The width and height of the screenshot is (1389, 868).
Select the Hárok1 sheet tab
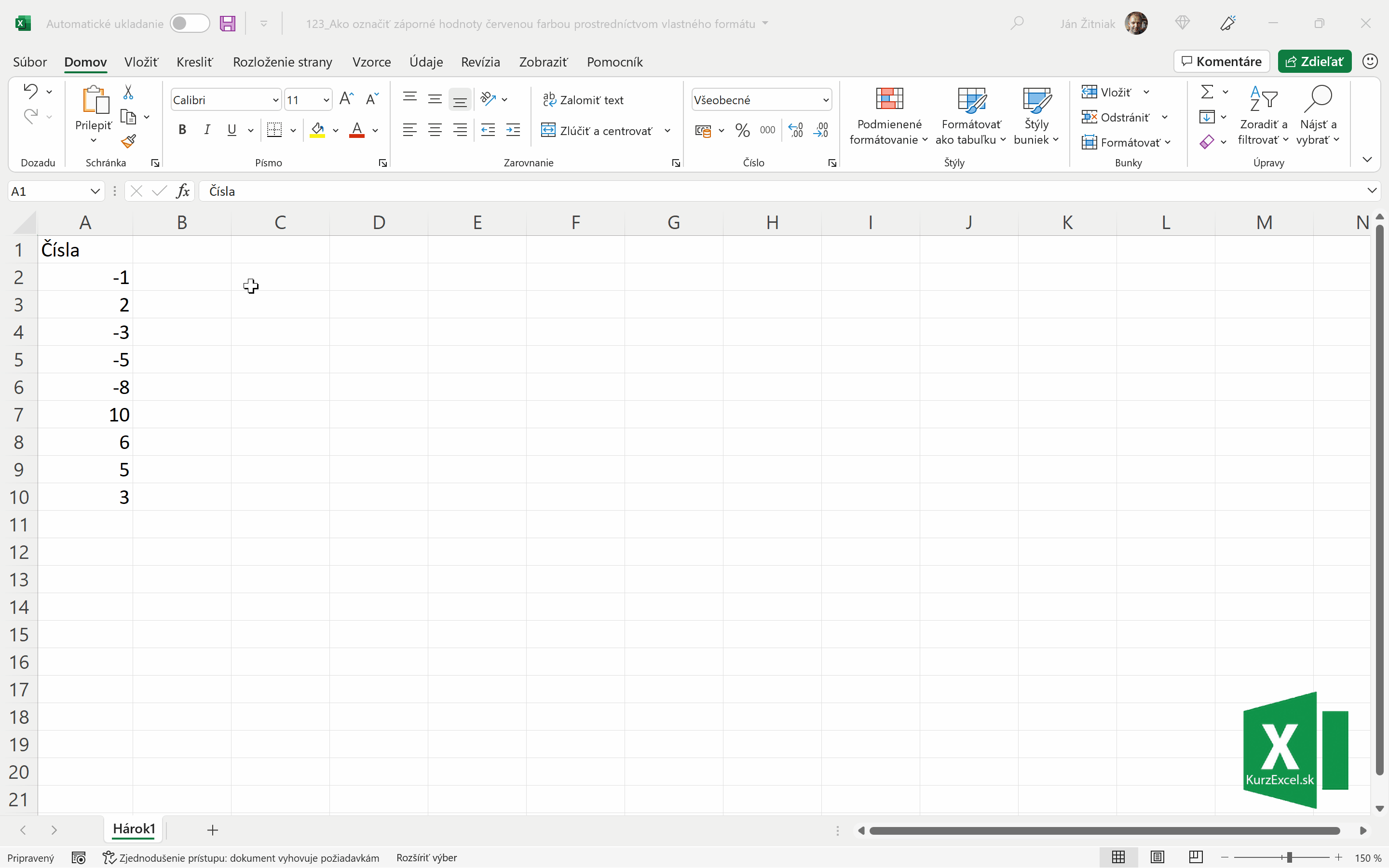pos(134,829)
